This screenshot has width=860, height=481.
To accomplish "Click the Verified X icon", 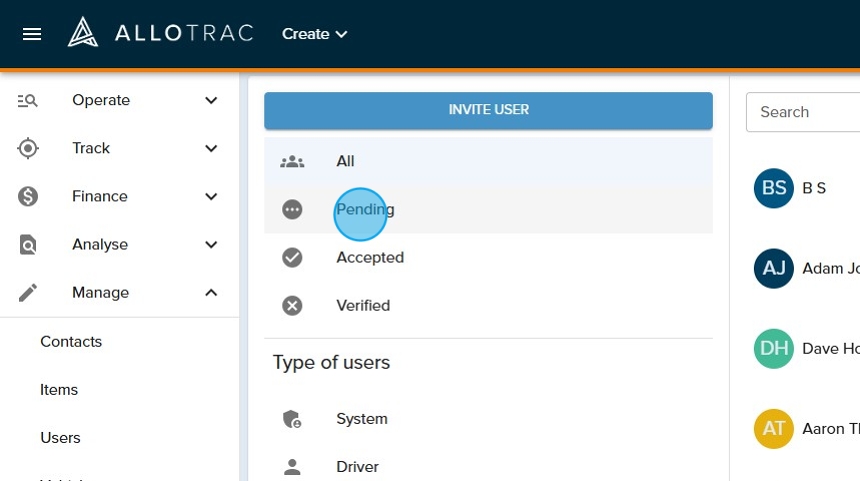I will (x=292, y=305).
